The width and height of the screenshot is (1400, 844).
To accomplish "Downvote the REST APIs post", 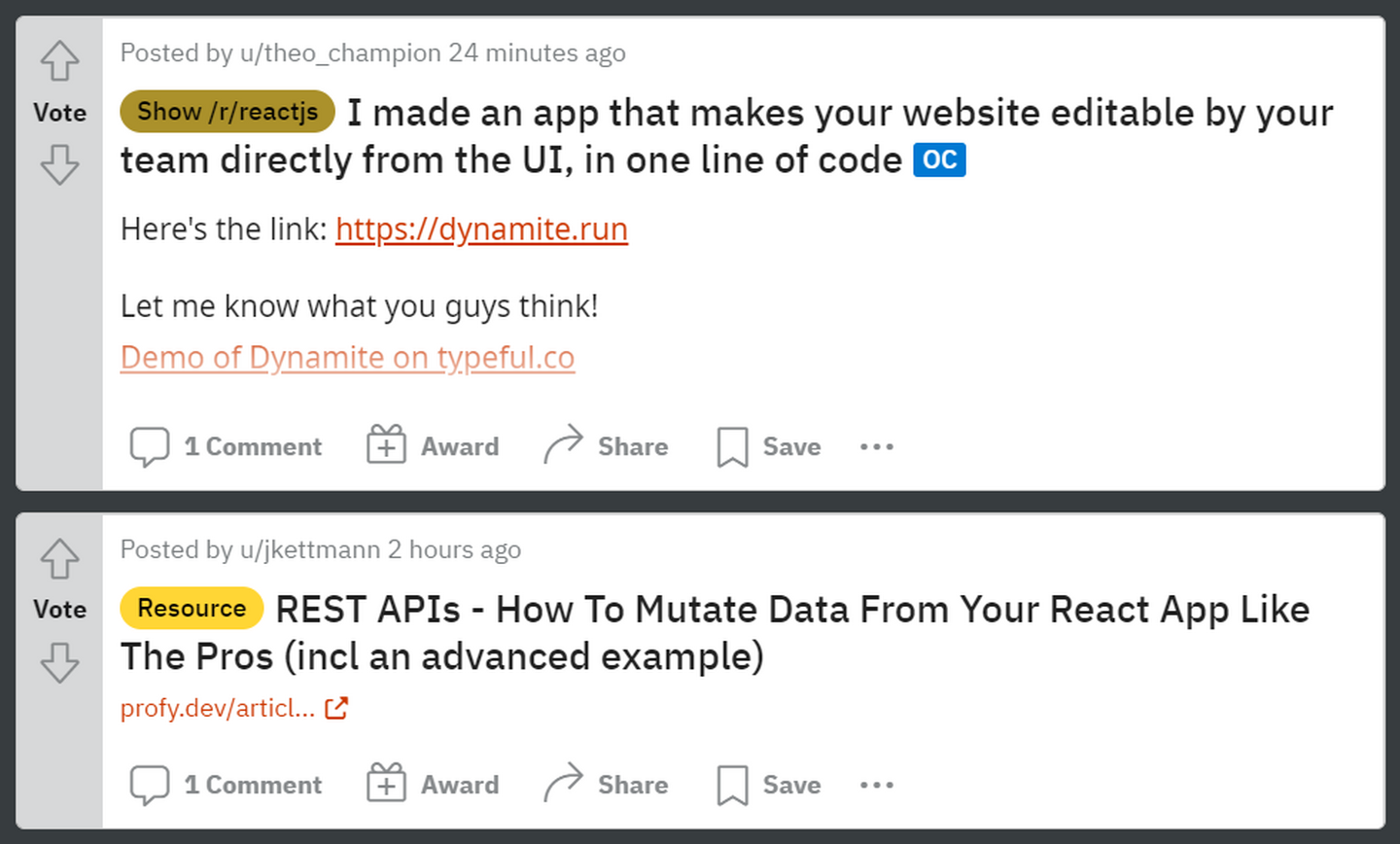I will (x=59, y=662).
